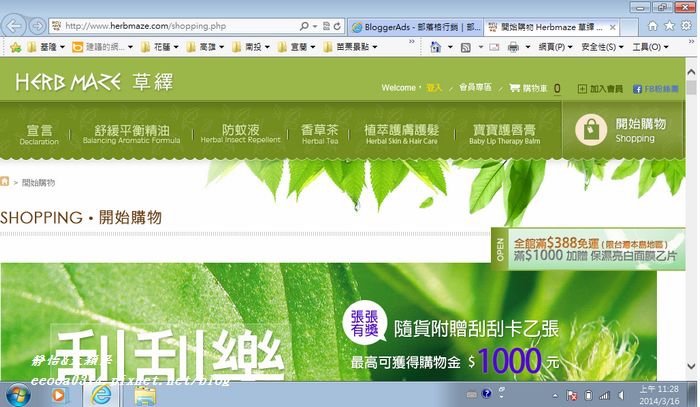Viewport: 700px width, 407px height.
Task: Click the Facebook fan page icon
Action: point(638,89)
